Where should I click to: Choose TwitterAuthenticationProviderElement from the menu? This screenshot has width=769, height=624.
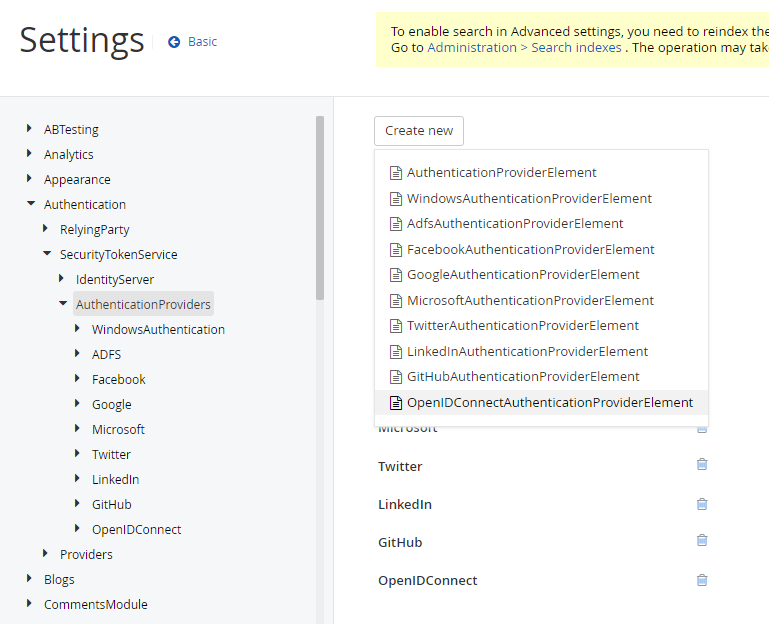pyautogui.click(x=541, y=326)
